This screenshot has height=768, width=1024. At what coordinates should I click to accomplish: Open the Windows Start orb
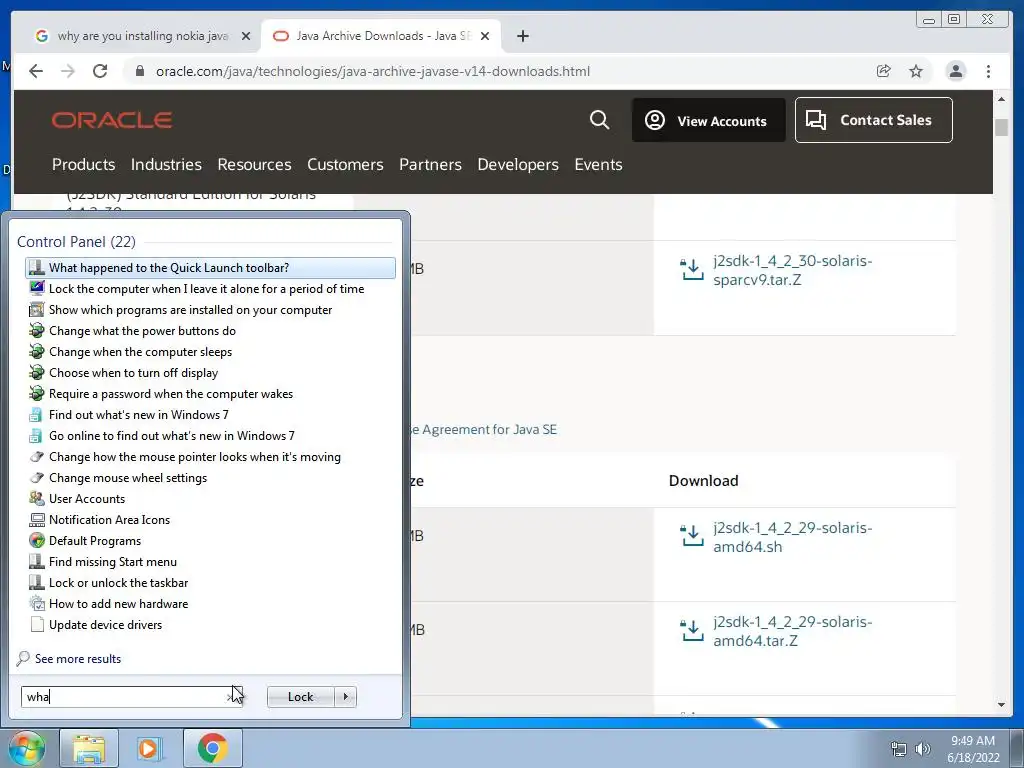click(27, 748)
